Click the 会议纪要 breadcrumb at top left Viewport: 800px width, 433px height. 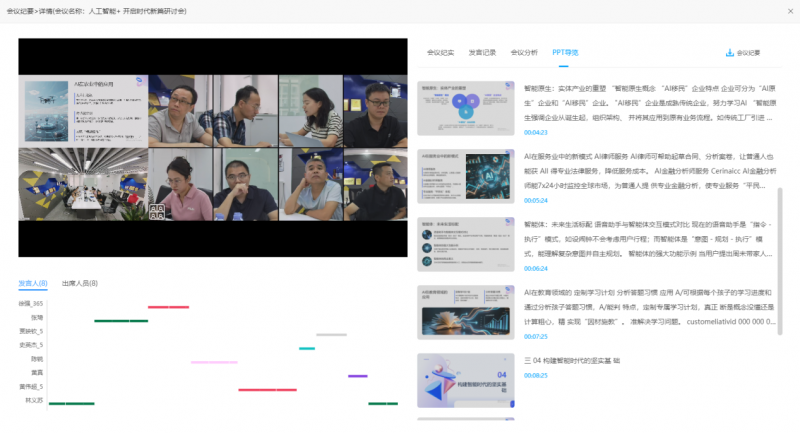20,13
